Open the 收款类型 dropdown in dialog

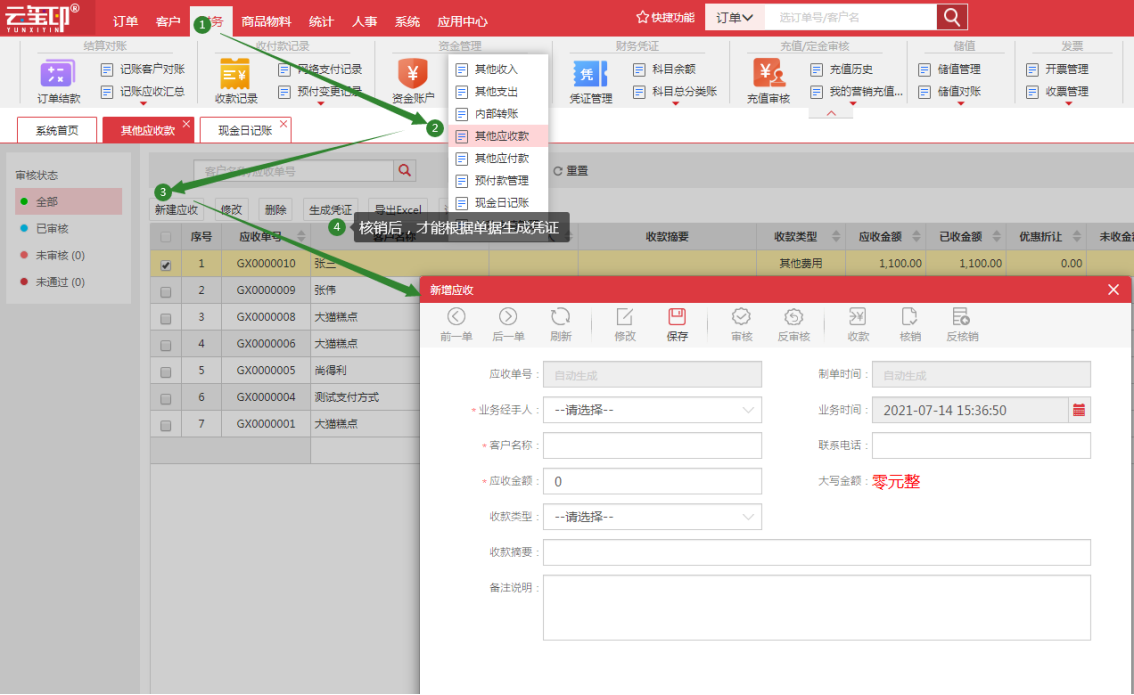(652, 517)
